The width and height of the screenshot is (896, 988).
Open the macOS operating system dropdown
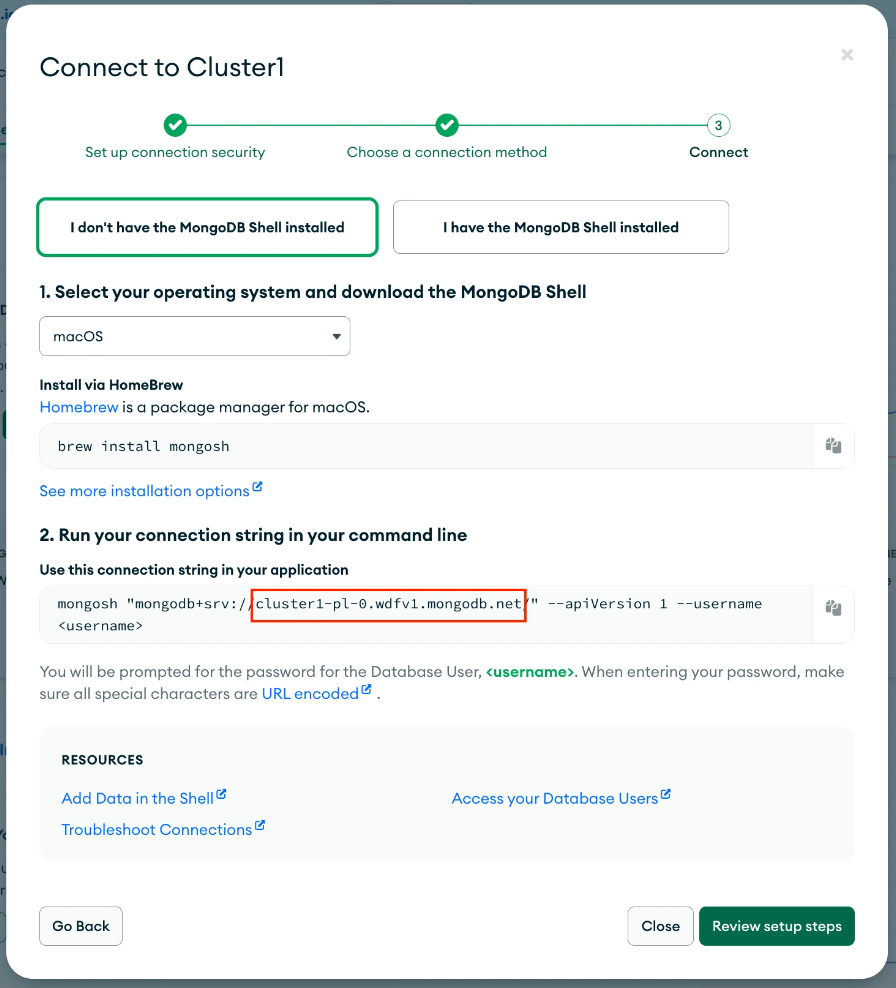tap(195, 336)
